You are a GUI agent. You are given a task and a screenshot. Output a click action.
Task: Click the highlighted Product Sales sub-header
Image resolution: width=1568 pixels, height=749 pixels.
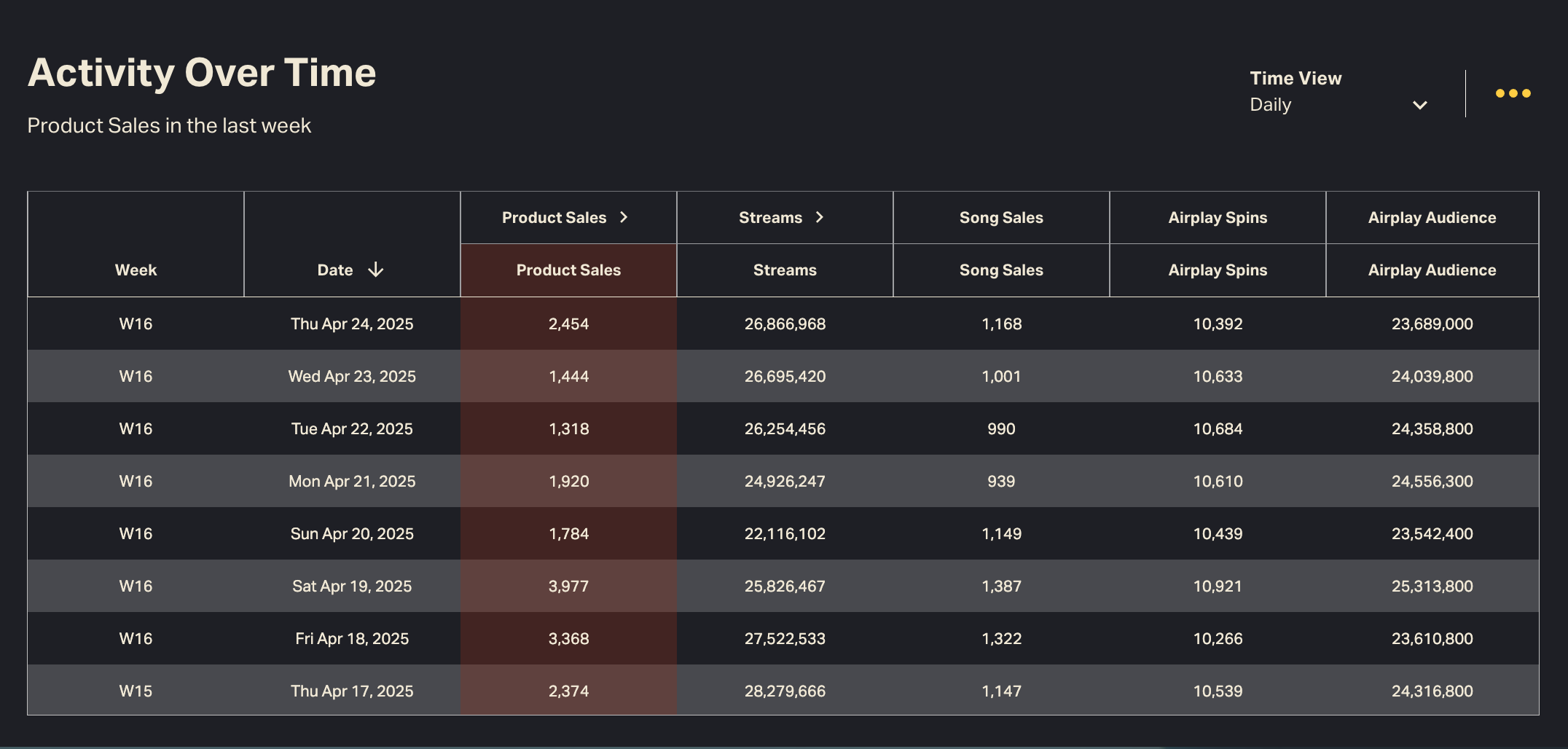[x=568, y=270]
